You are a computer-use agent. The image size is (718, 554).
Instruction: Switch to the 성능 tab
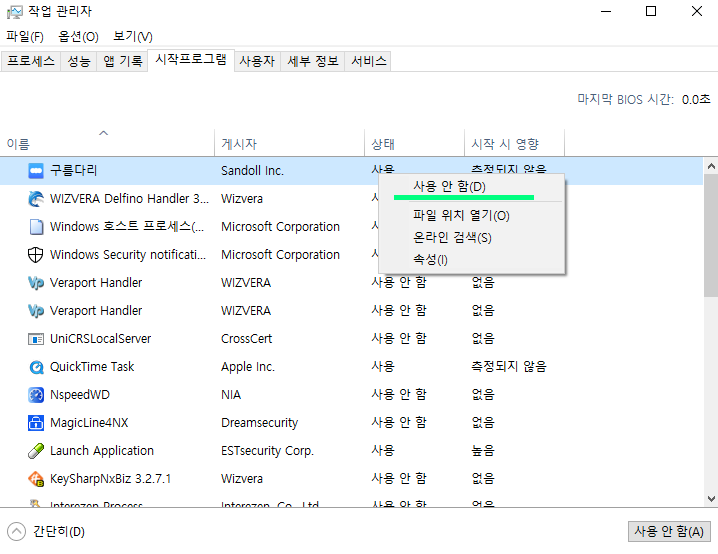pyautogui.click(x=79, y=61)
